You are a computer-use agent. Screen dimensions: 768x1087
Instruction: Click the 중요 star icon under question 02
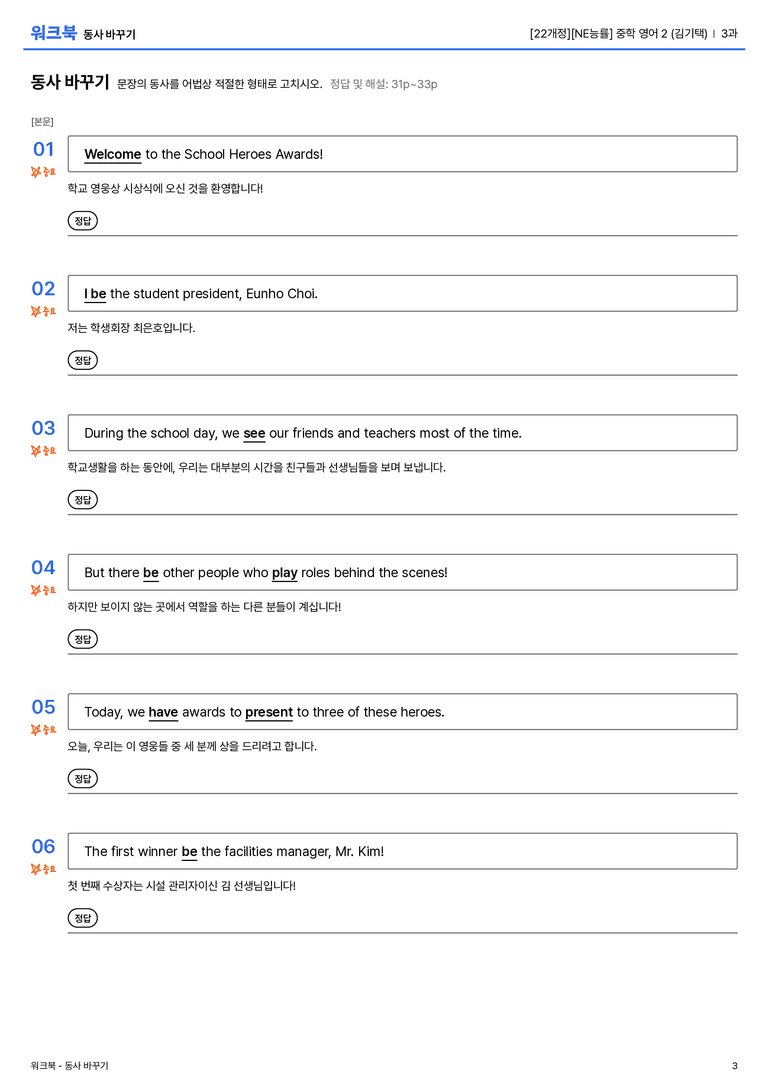tap(43, 311)
